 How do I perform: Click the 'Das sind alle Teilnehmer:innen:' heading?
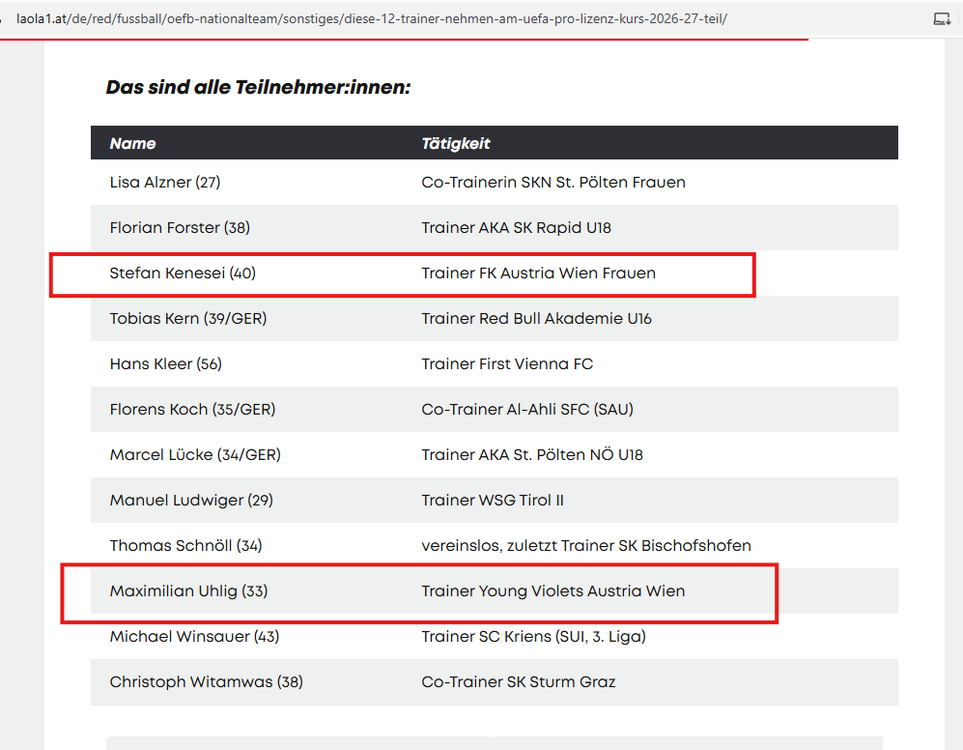(258, 87)
